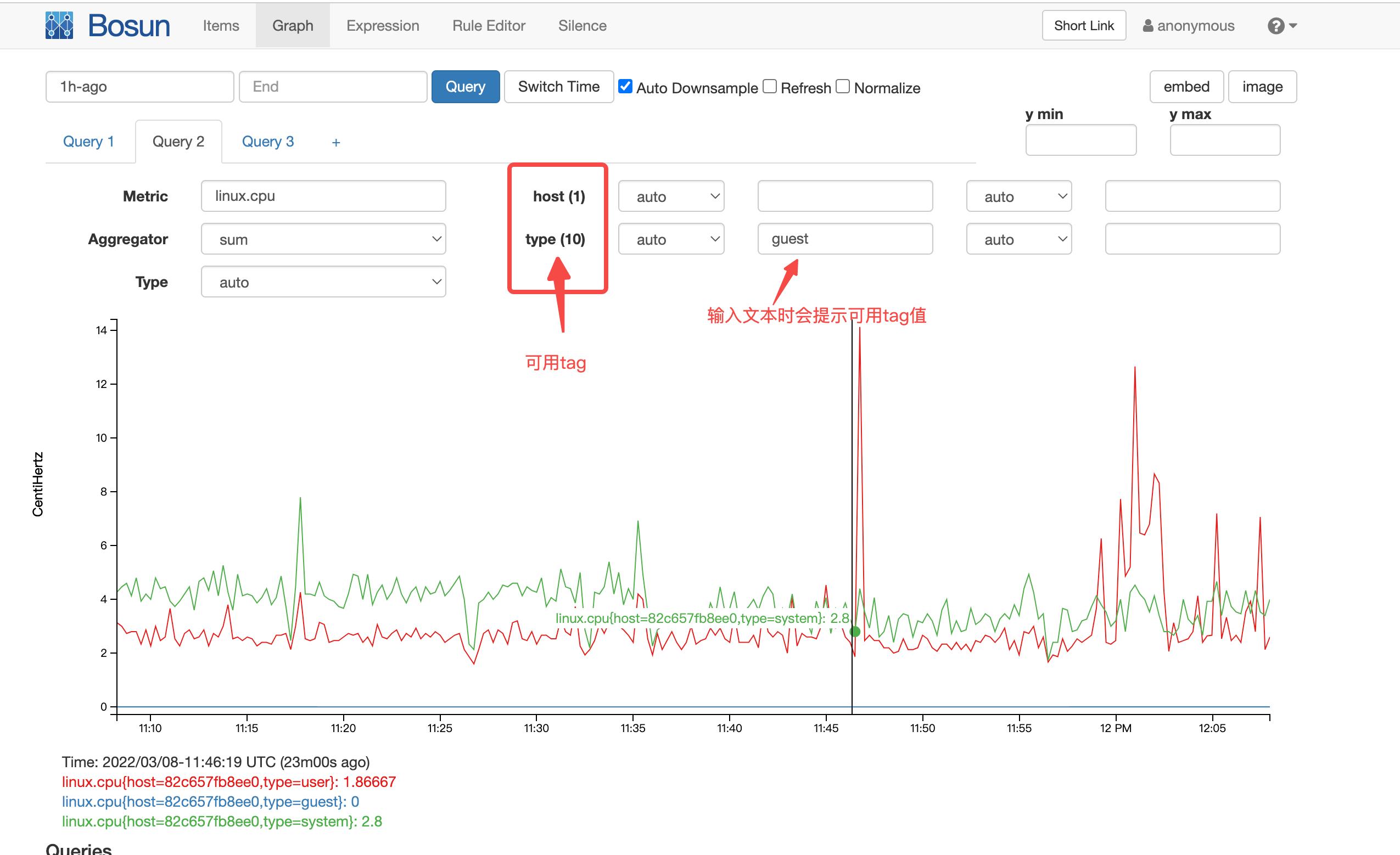Focus the Metric field linux.cpu
1400x855 pixels.
[x=323, y=196]
